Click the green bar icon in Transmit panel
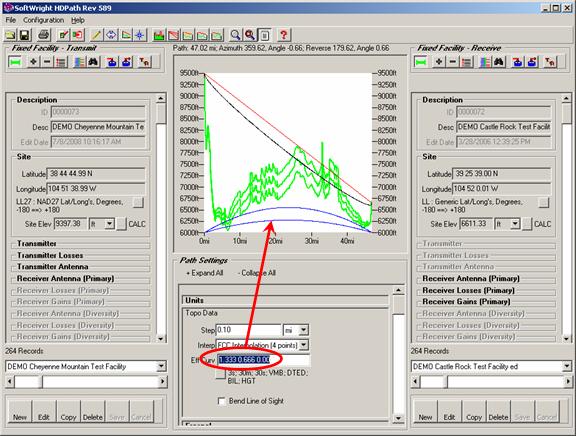This screenshot has width=576, height=436. [x=15, y=62]
